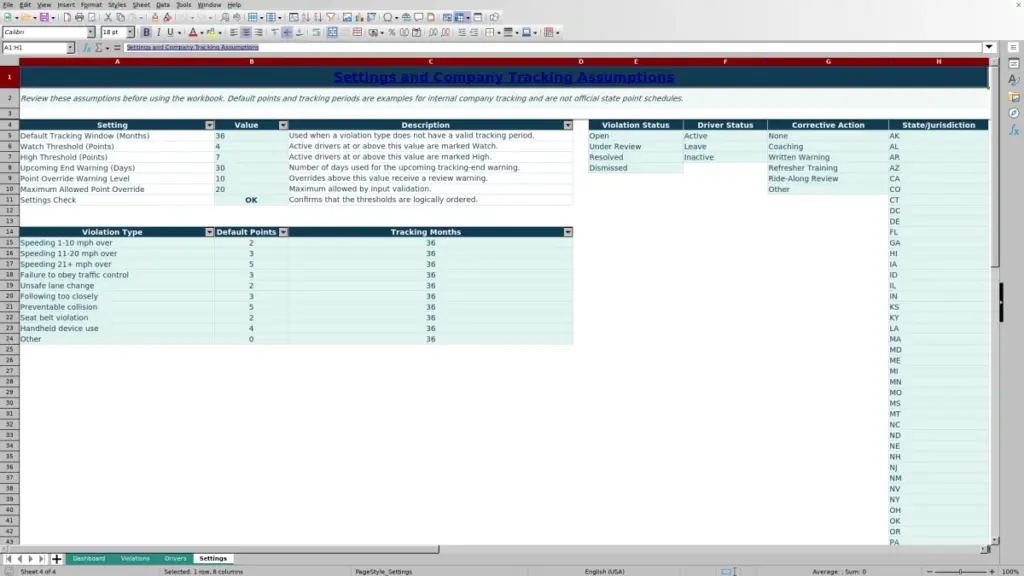Image resolution: width=1024 pixels, height=576 pixels.
Task: Open the Name Box dropdown arrow
Action: pos(70,48)
